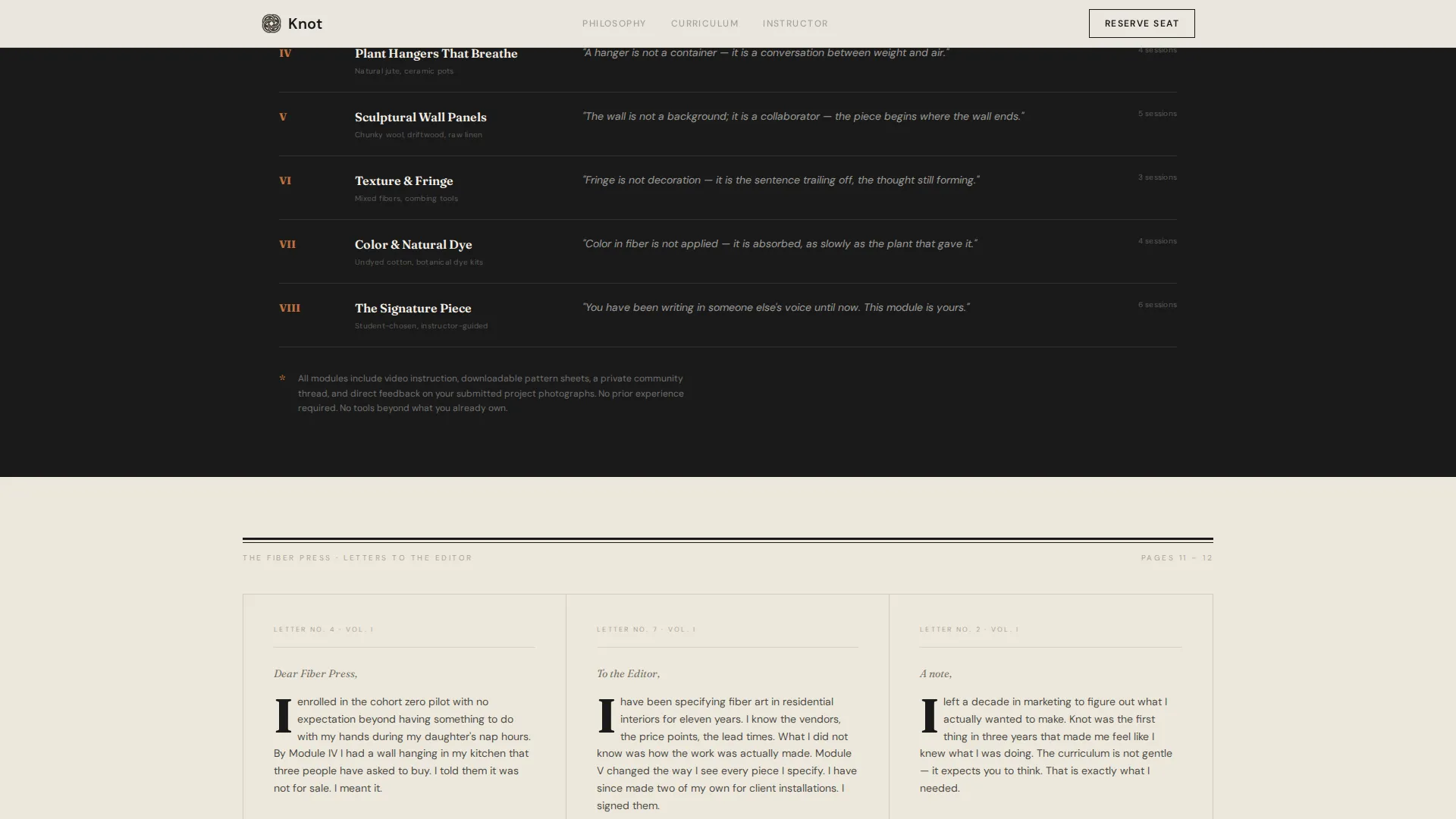Click the roman numeral VI
1456x819 pixels.
pyautogui.click(x=285, y=180)
